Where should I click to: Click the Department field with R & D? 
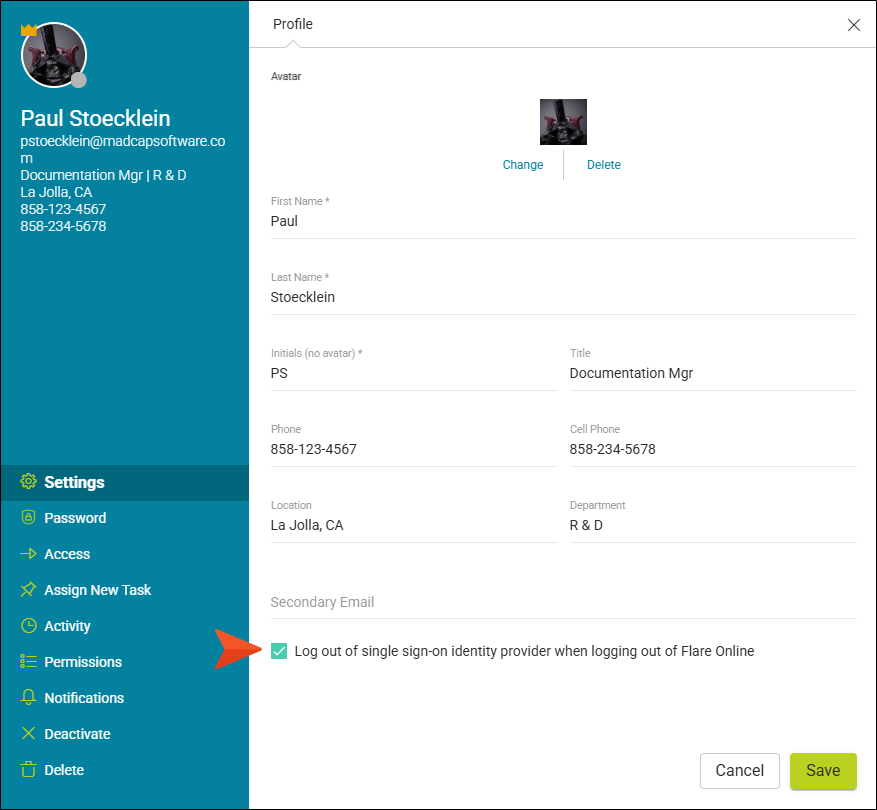click(713, 525)
